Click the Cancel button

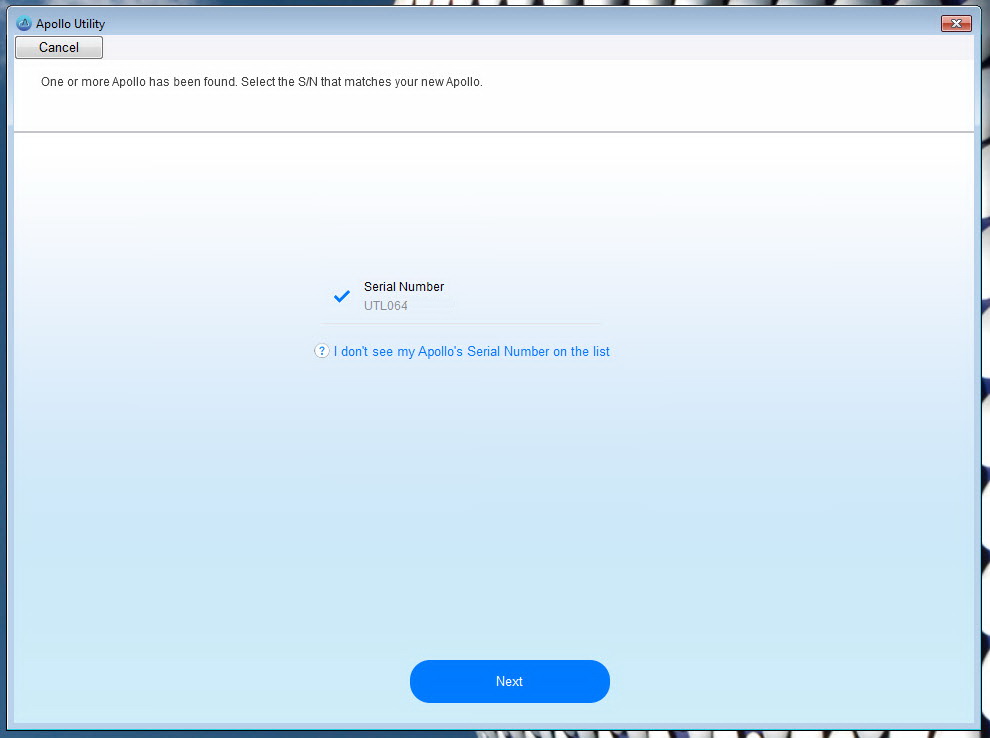coord(59,47)
